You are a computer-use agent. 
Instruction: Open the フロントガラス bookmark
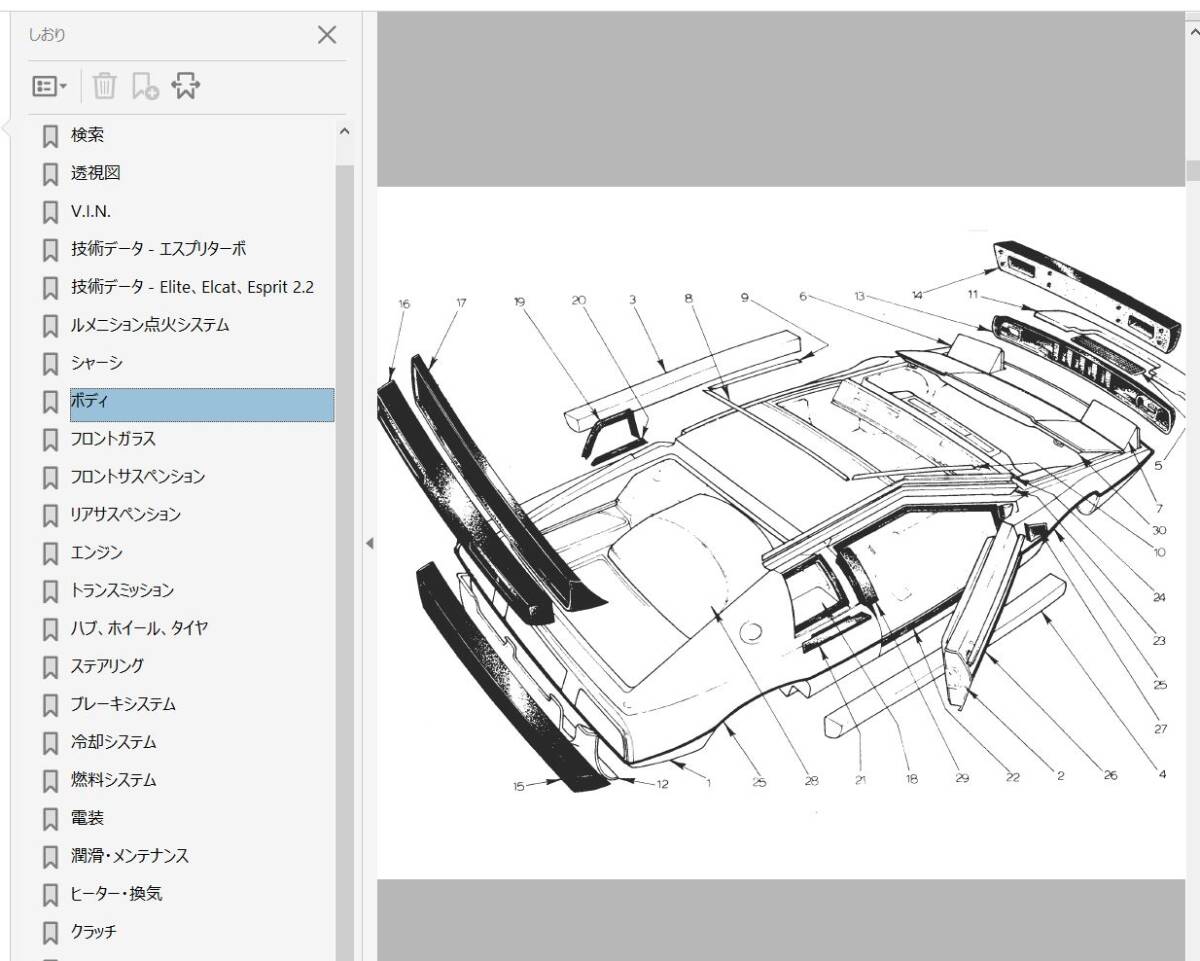pyautogui.click(x=113, y=439)
